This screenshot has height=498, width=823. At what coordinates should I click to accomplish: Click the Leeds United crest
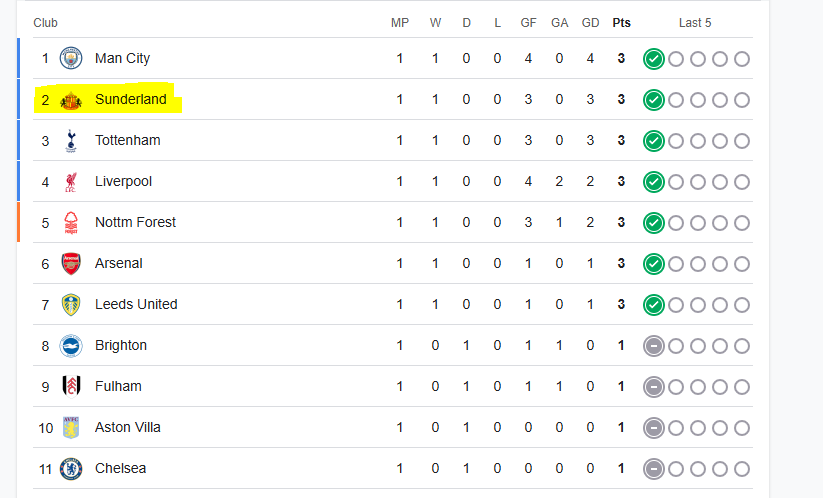pos(71,304)
